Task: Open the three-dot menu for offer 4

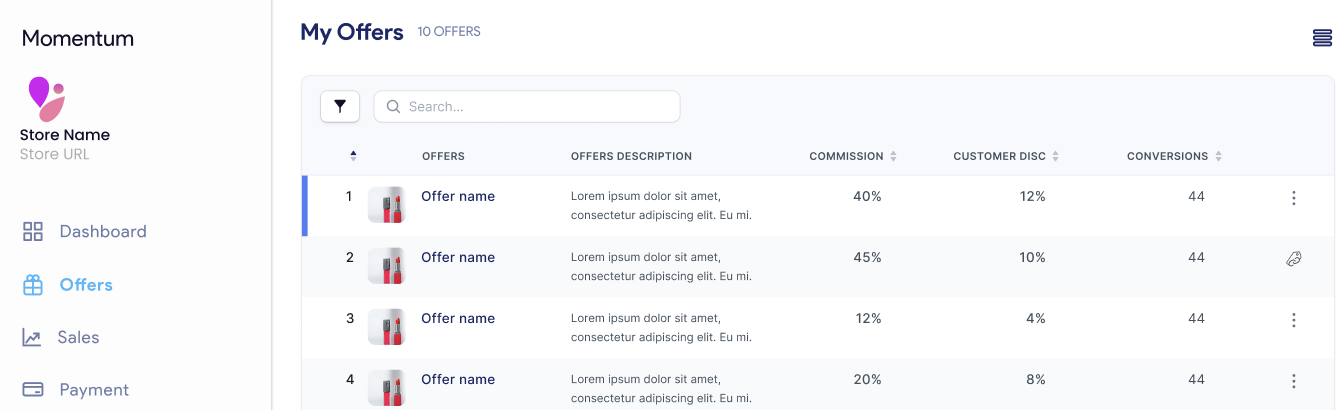Action: (1293, 381)
